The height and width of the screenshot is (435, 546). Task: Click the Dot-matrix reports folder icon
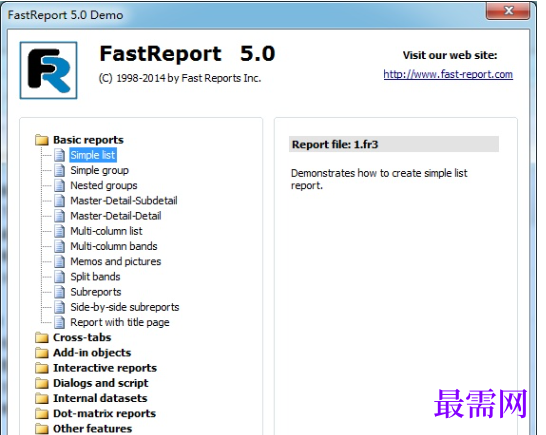click(42, 414)
